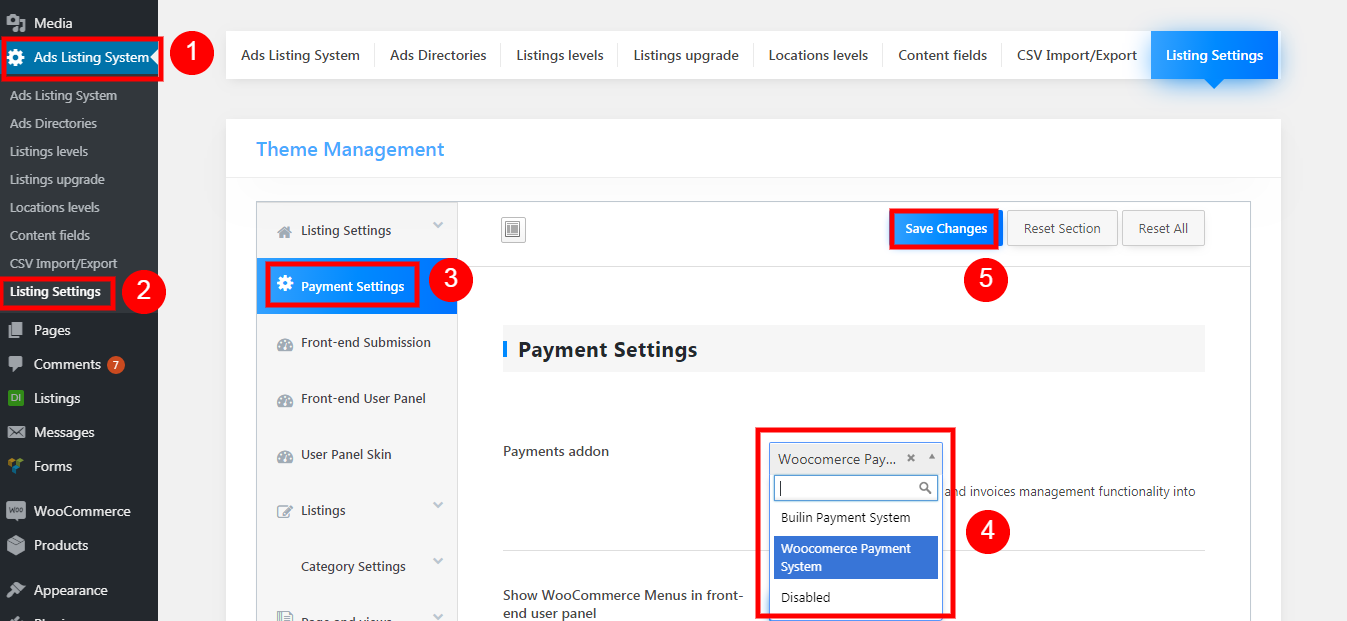Open the Comments menu item

(x=79, y=364)
